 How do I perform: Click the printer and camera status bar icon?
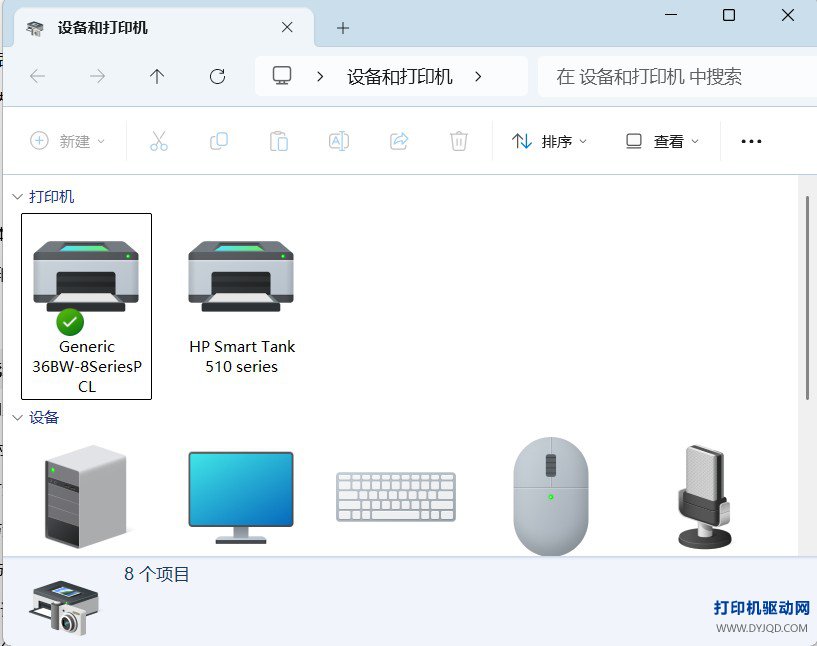click(65, 607)
